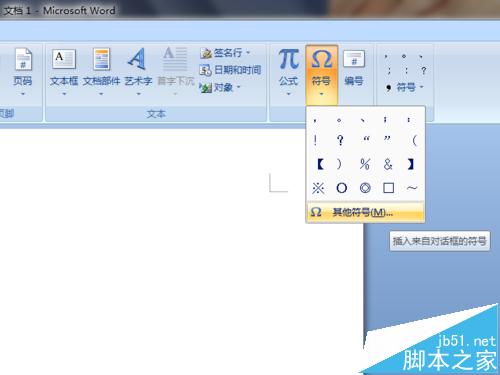Open 文档部件 quick parts
Image resolution: width=500 pixels, height=375 pixels.
[101, 71]
